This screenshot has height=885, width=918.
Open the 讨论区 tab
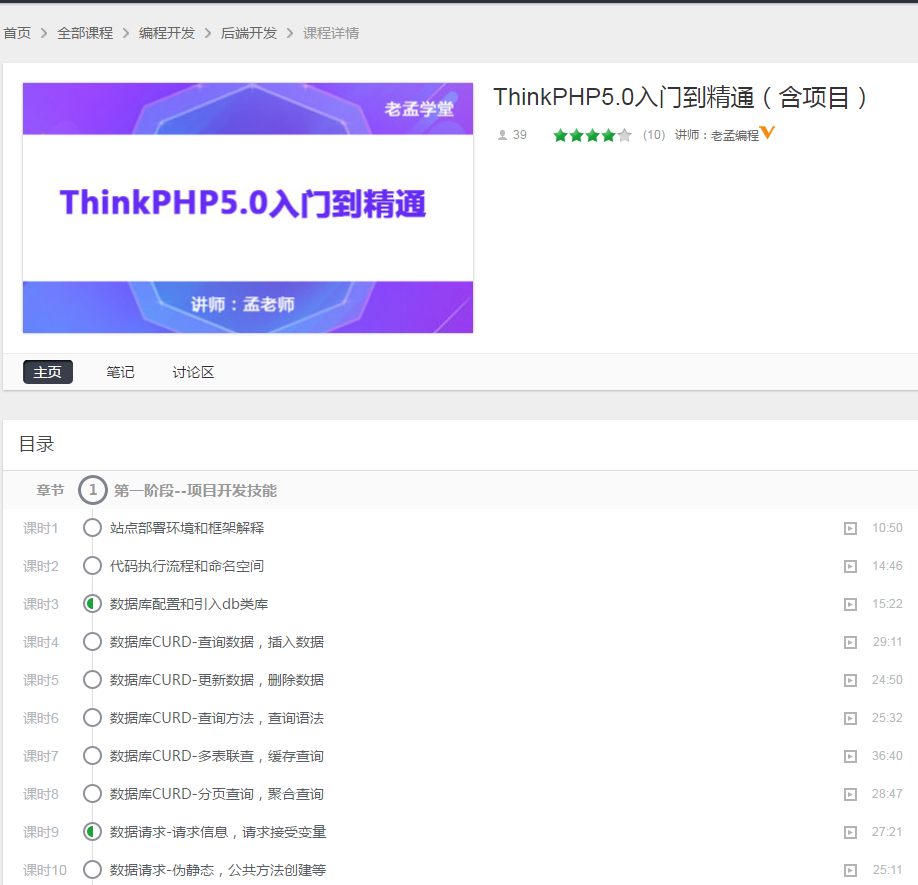(193, 372)
